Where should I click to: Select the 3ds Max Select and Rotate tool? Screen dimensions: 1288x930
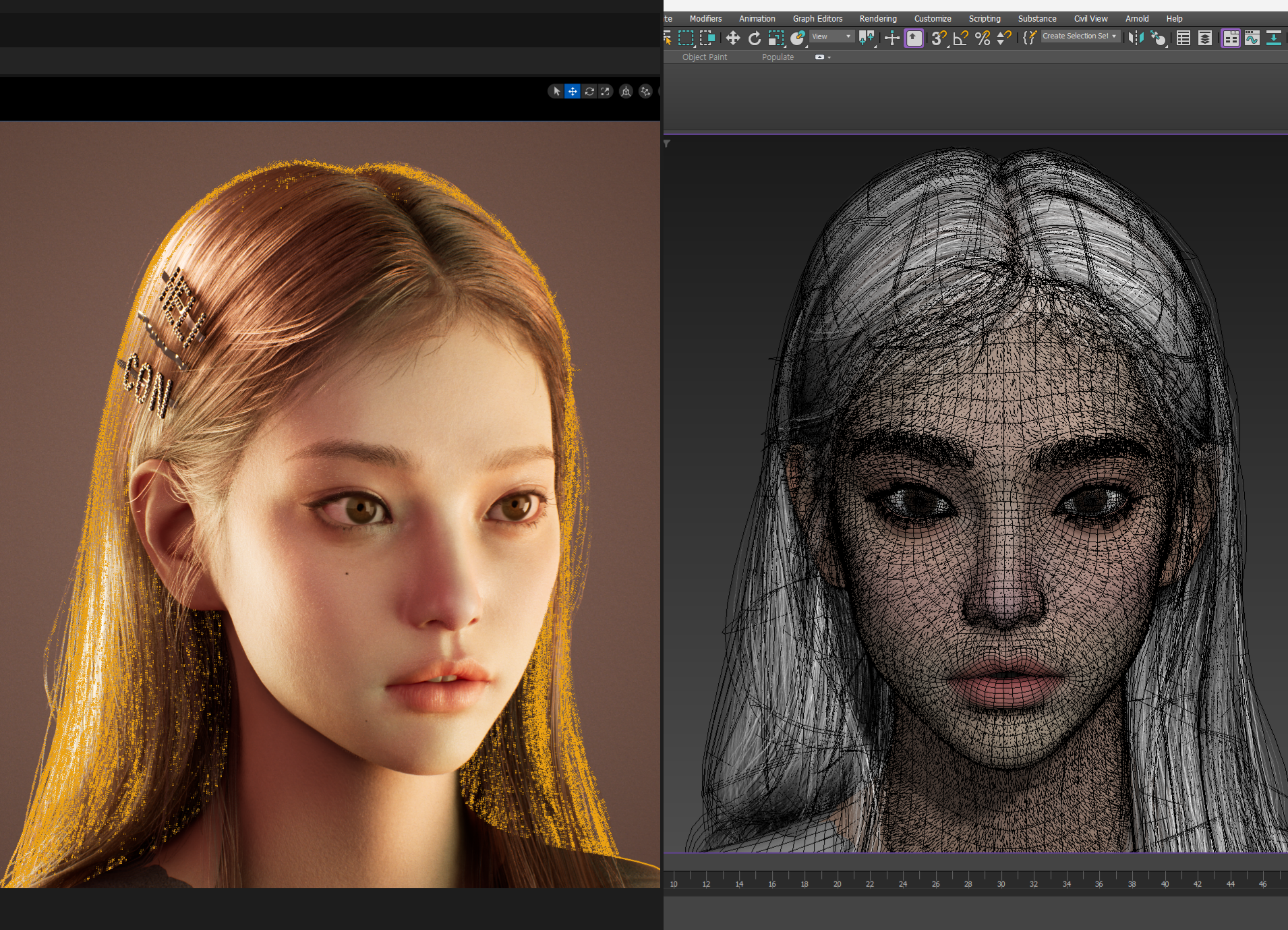755,38
